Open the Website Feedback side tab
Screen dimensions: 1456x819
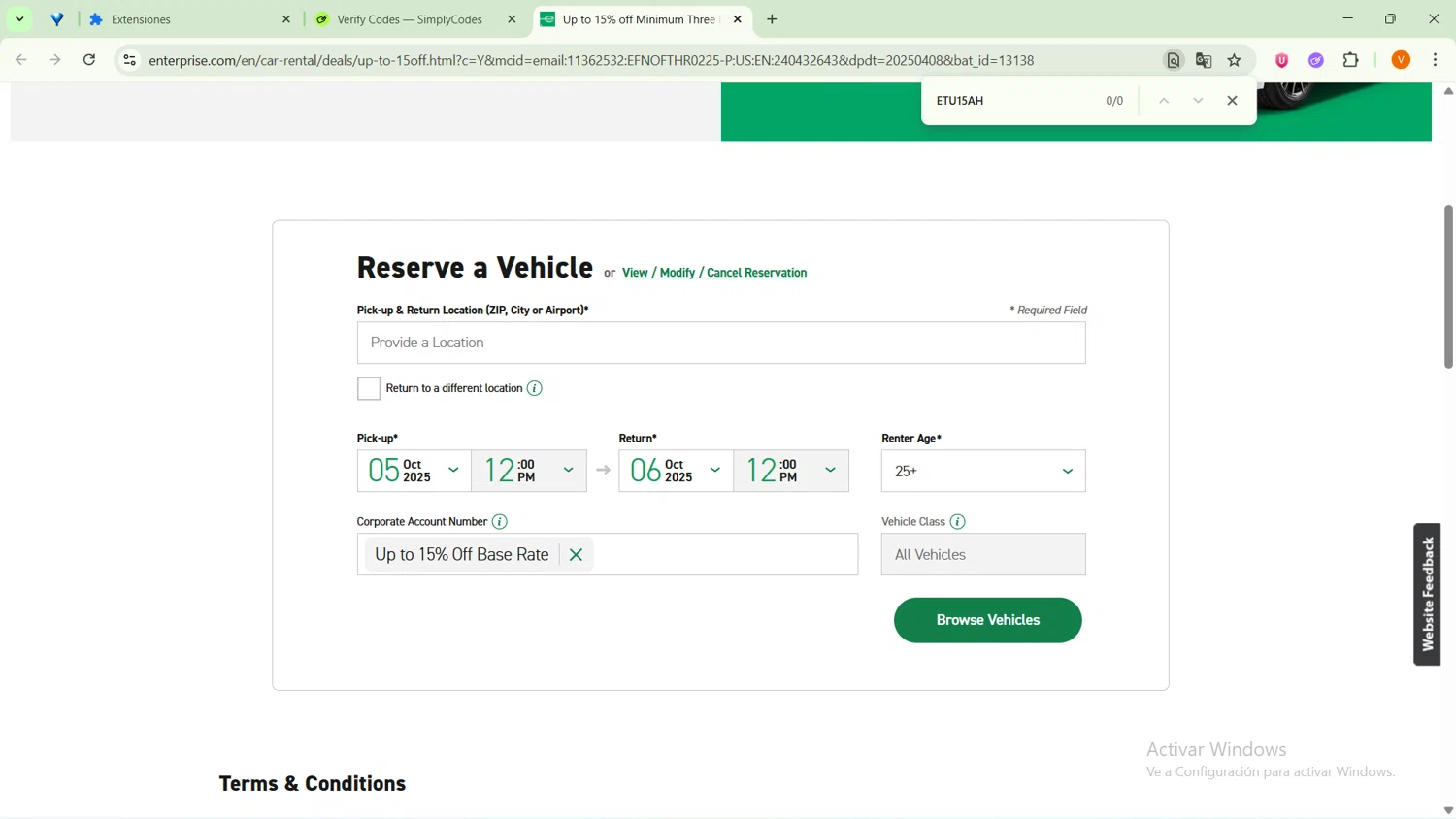coord(1427,594)
